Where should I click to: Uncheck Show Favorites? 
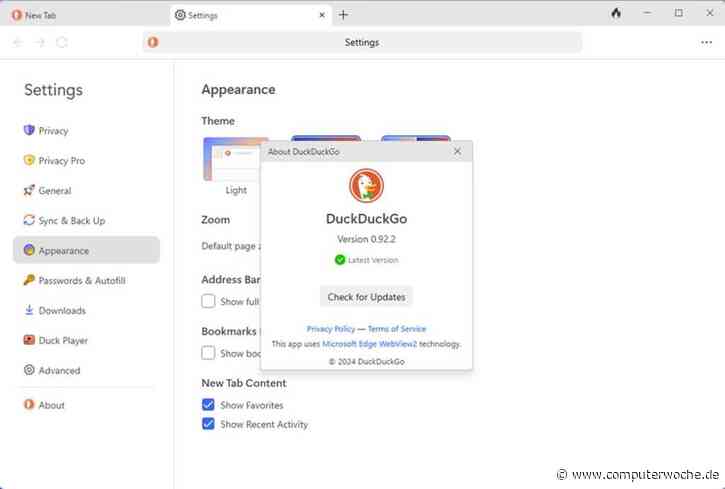pyautogui.click(x=208, y=404)
